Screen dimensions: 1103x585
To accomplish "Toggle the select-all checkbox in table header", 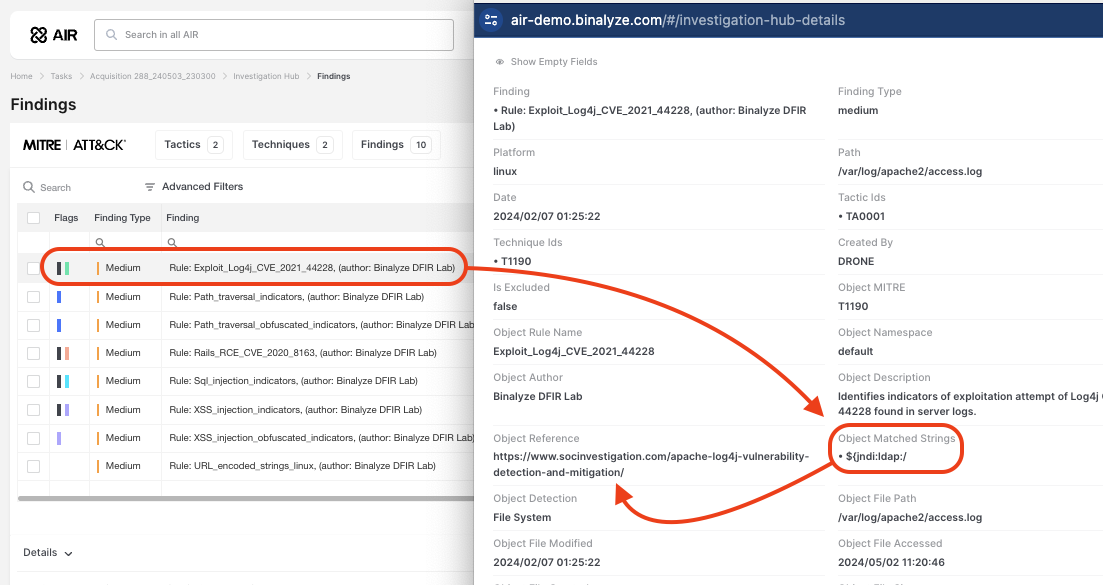I will (34, 218).
